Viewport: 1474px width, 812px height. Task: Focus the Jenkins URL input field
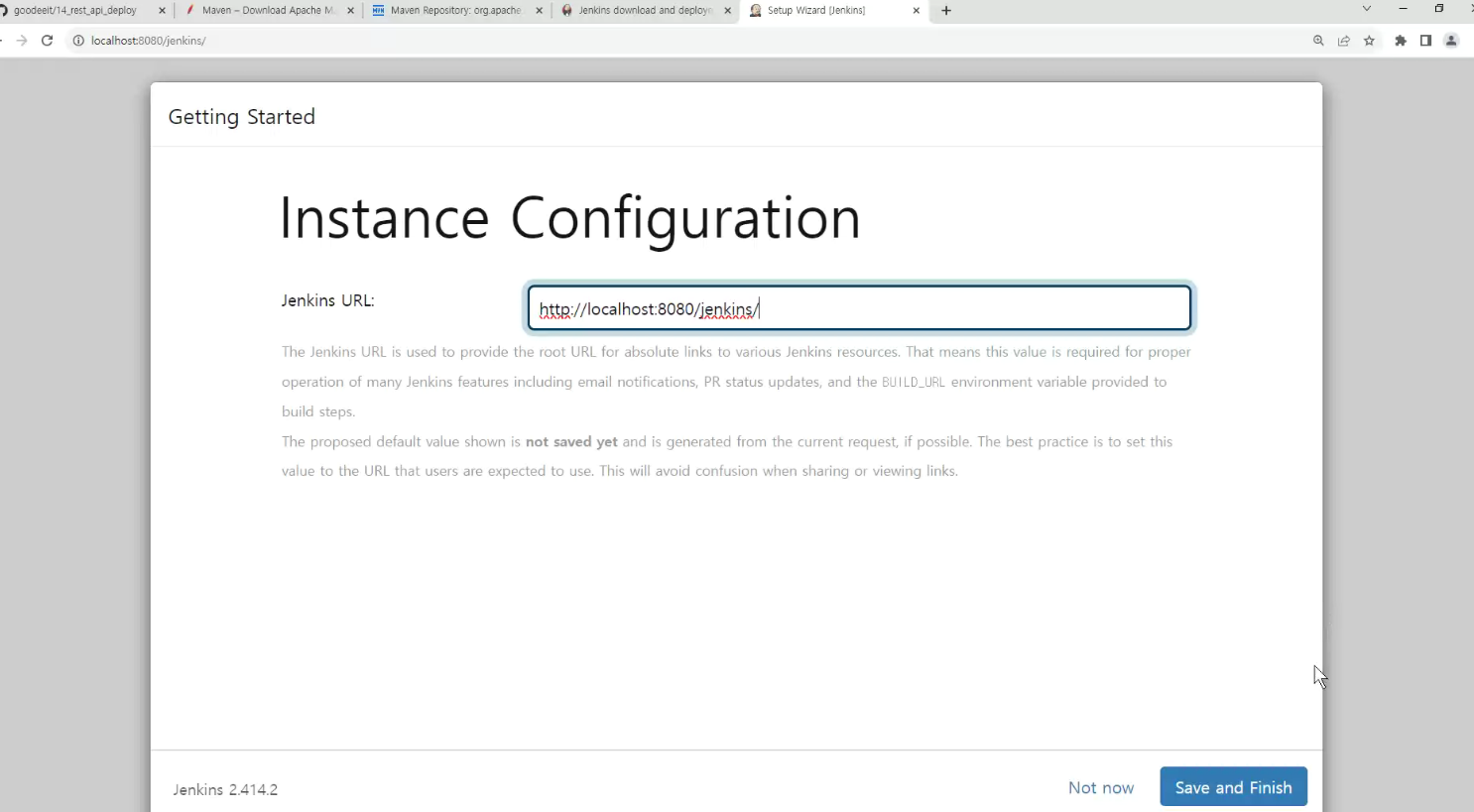click(x=859, y=308)
